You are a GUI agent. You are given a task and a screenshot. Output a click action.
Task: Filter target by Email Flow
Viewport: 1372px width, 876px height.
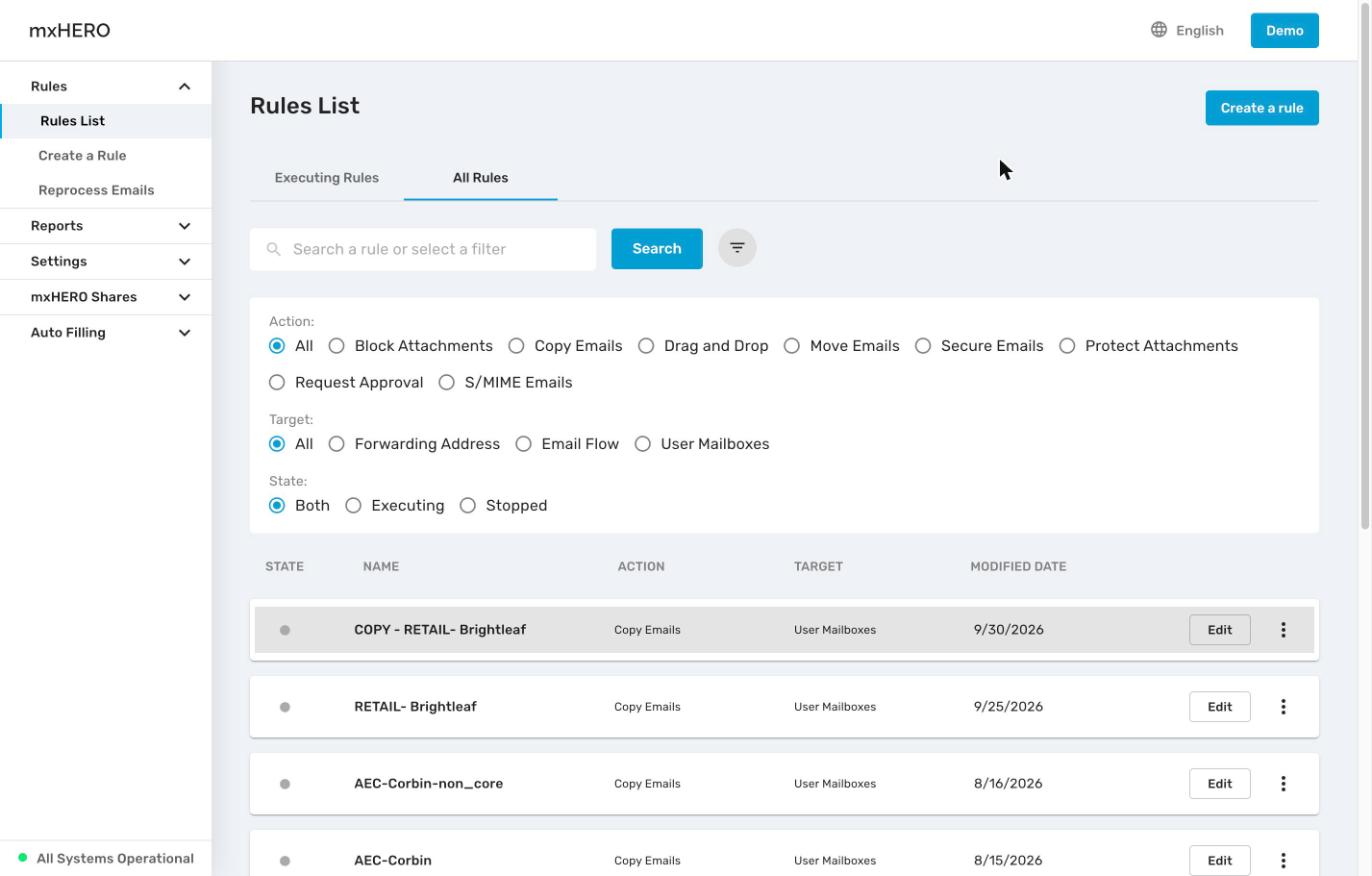tap(523, 444)
